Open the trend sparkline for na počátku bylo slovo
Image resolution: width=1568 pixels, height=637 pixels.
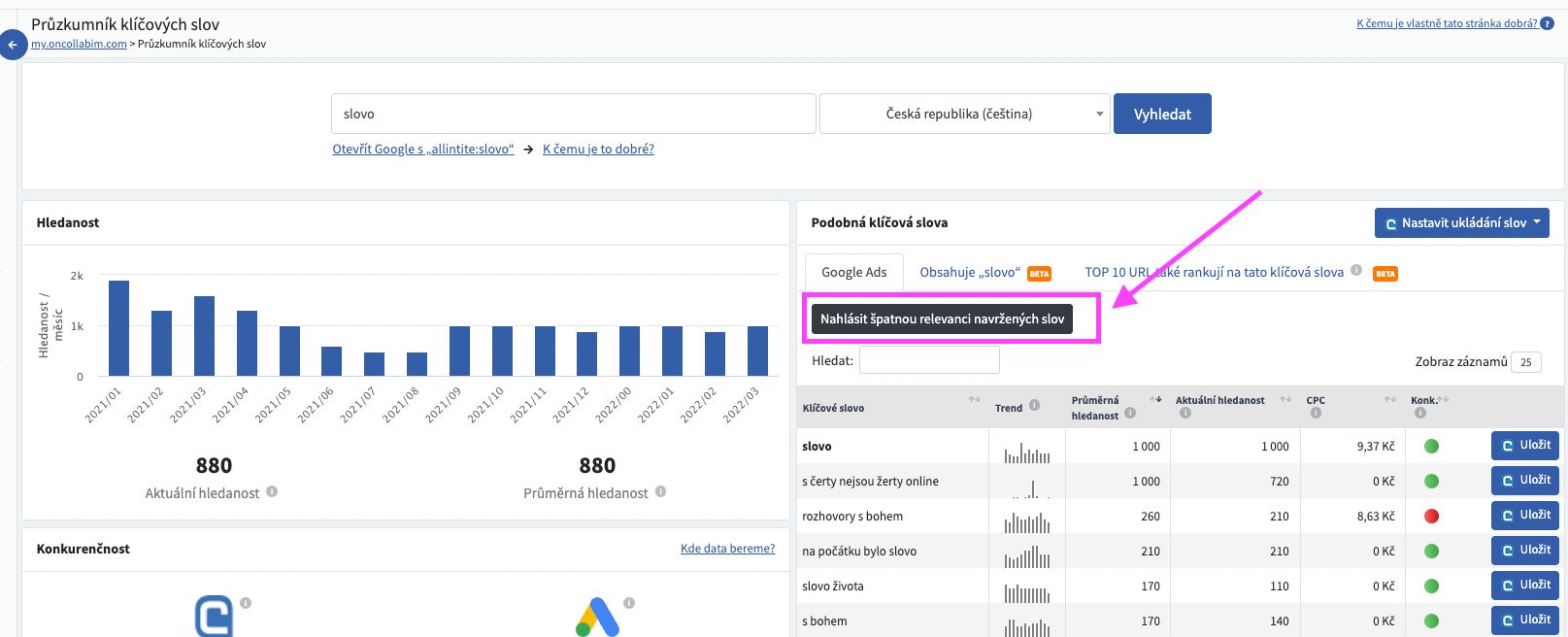click(1027, 556)
